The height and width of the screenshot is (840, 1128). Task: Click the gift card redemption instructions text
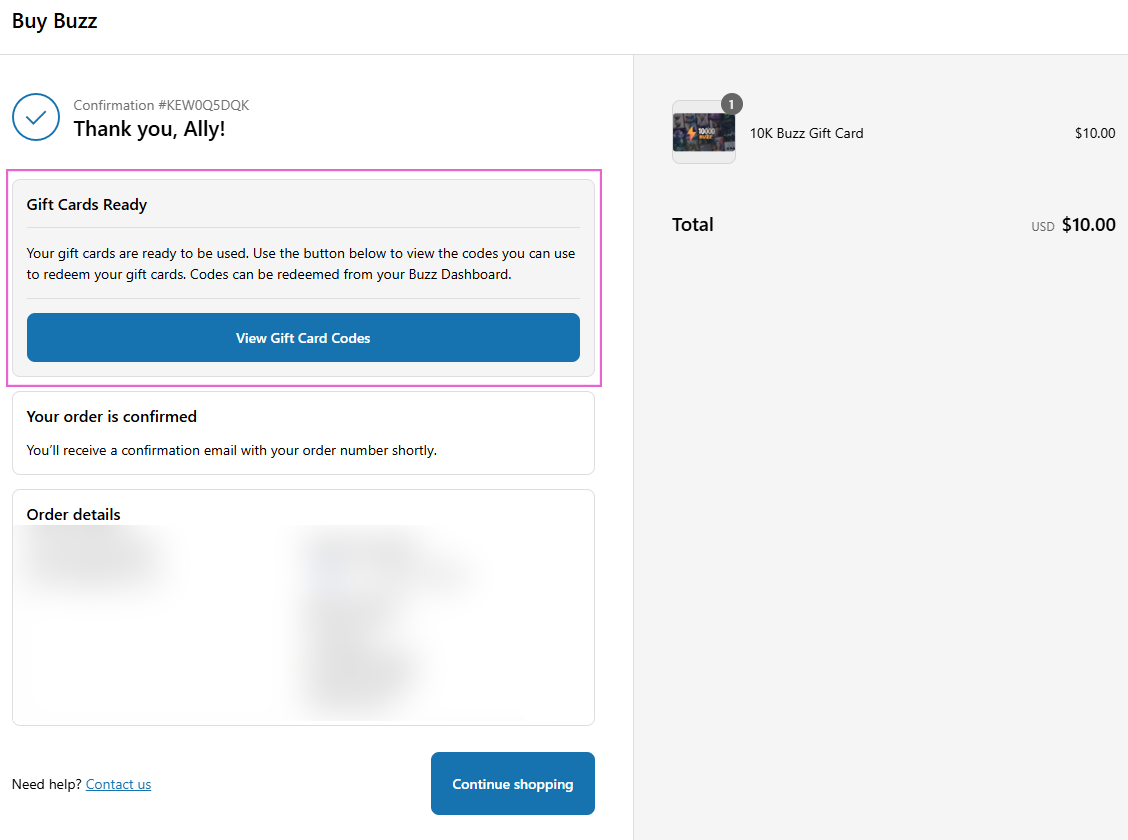[300, 264]
